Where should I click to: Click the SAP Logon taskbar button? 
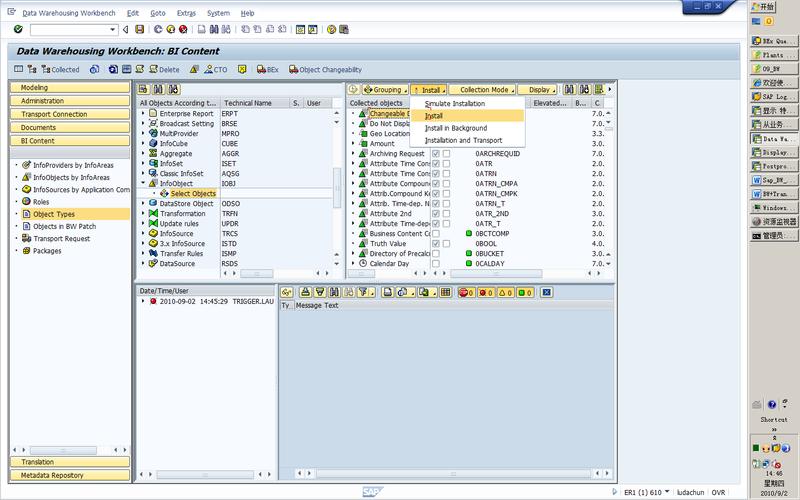773,96
